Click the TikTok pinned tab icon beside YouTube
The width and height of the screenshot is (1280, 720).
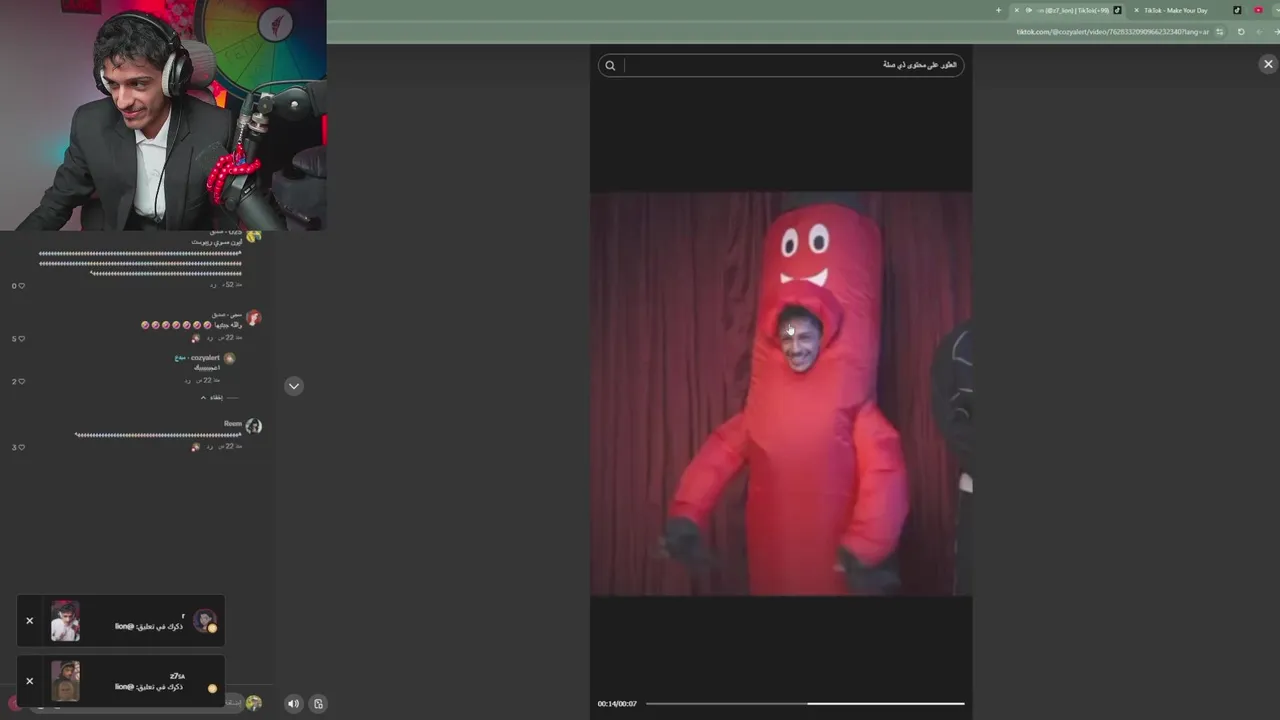click(1237, 10)
